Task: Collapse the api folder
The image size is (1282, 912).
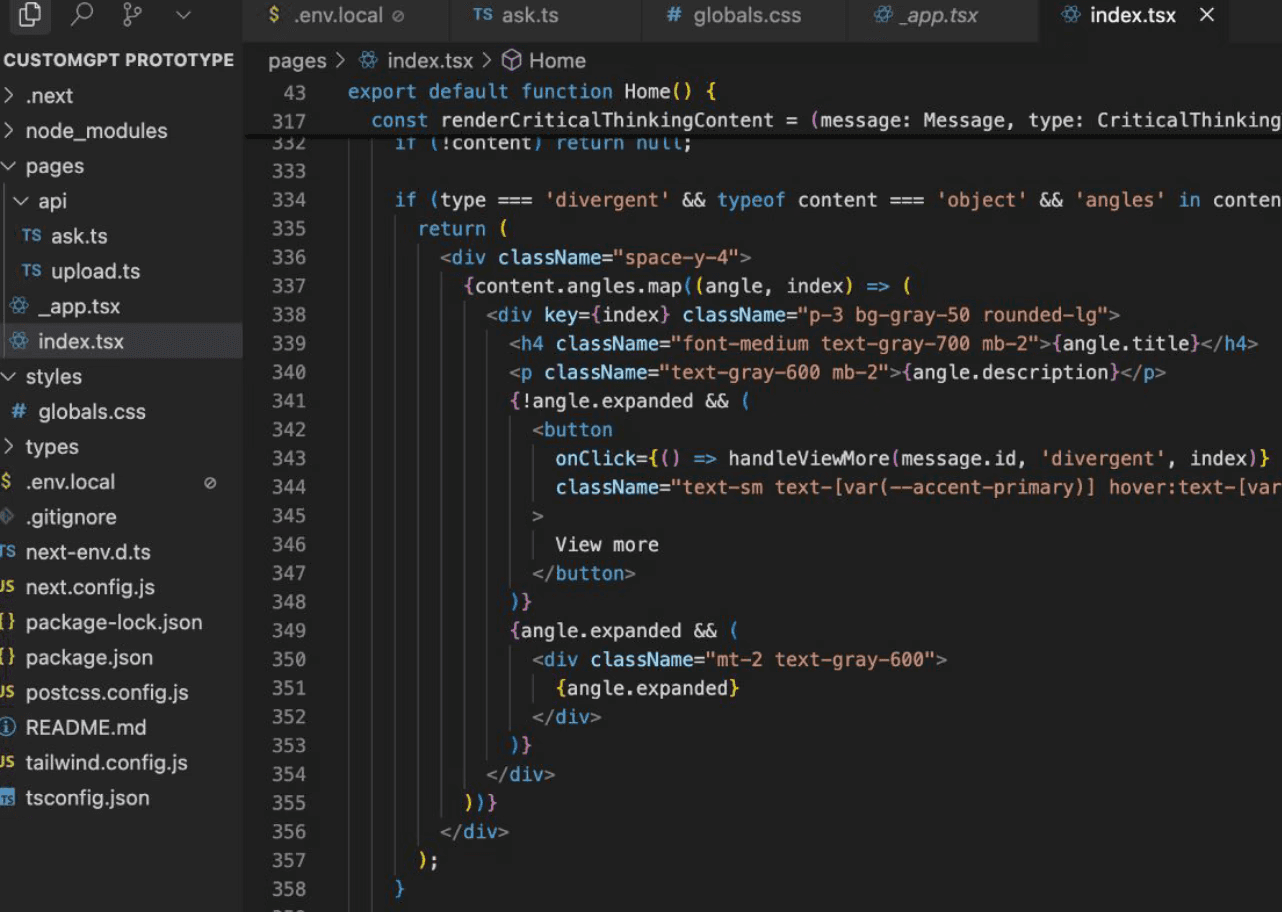Action: 52,201
